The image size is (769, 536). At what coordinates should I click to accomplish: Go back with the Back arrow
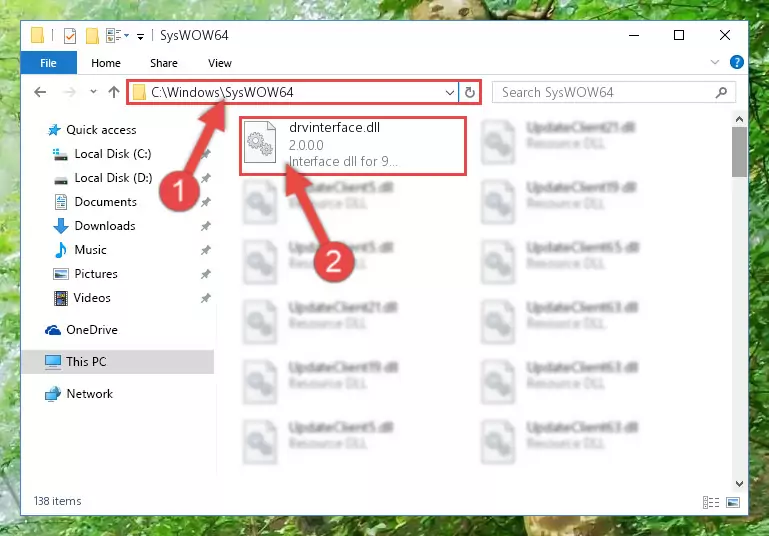click(x=40, y=92)
